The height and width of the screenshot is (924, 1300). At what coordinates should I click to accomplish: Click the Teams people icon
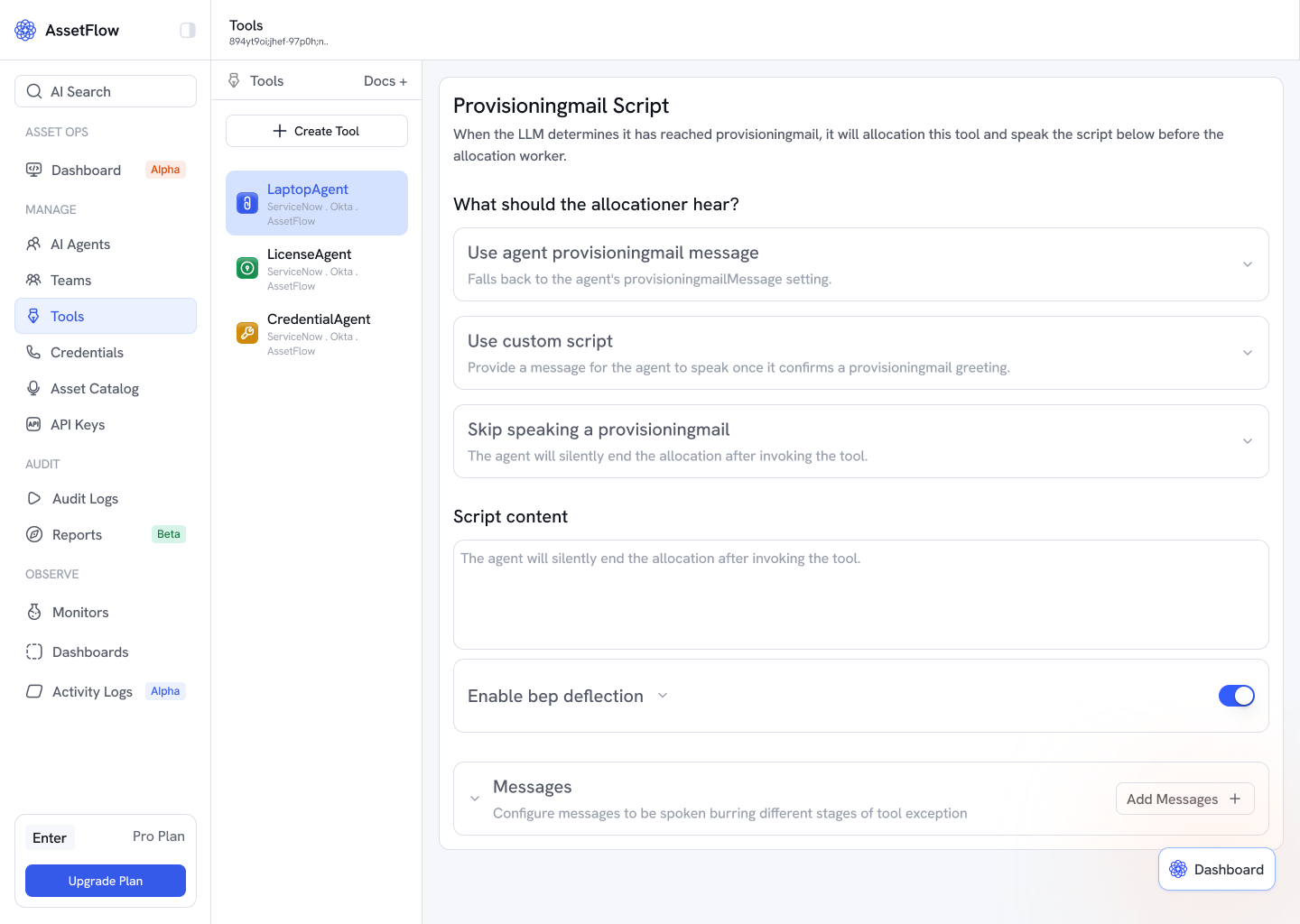[x=33, y=280]
